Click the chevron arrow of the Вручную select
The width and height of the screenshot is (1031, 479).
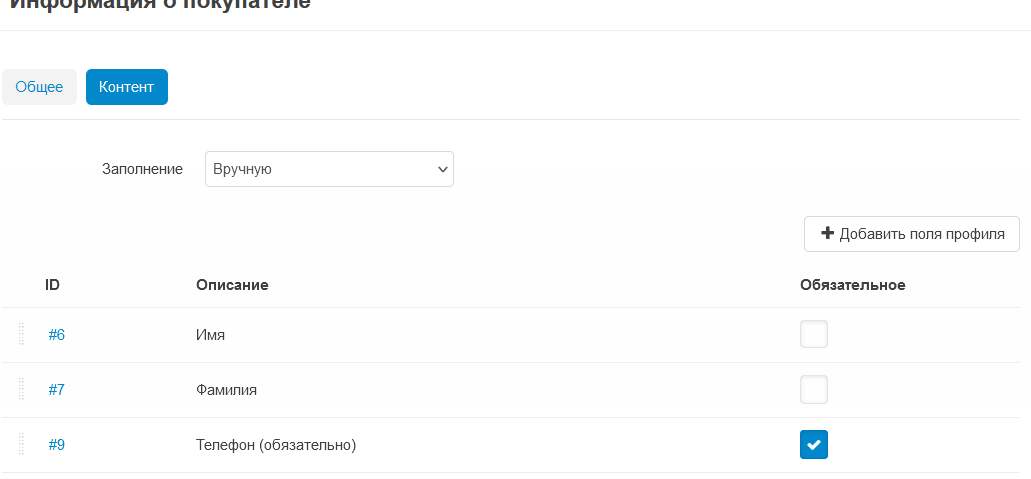click(x=443, y=169)
